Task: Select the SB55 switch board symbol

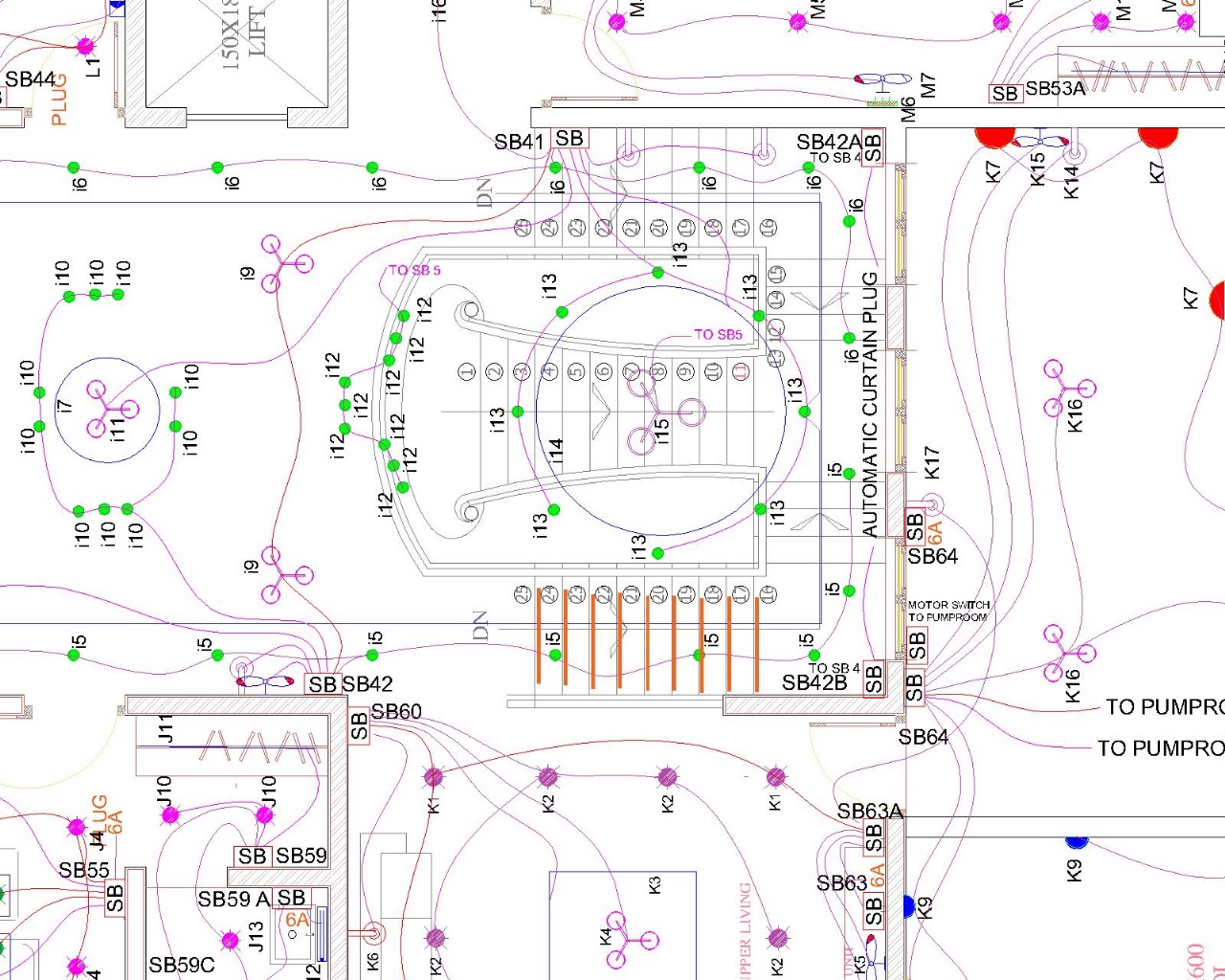Action: [115, 898]
